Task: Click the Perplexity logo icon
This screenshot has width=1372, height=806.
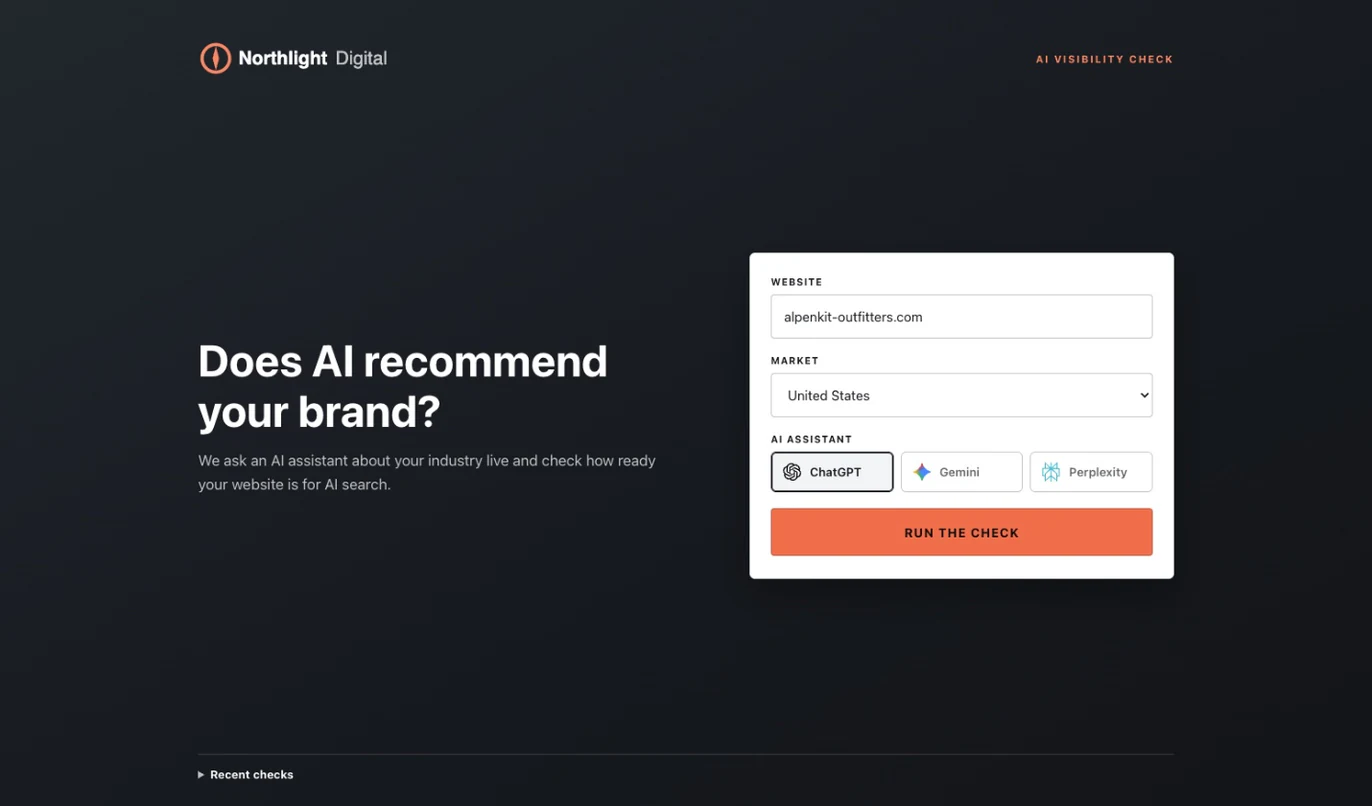Action: (1051, 472)
